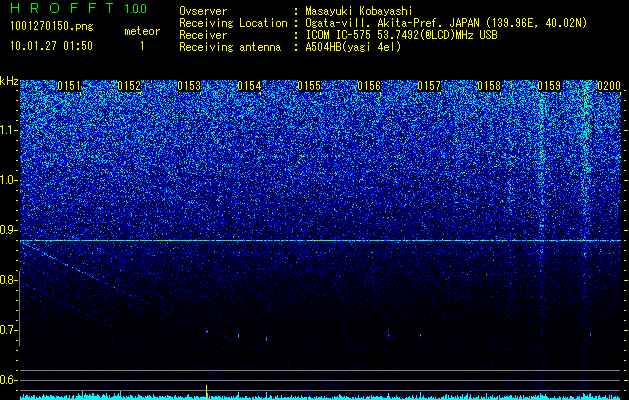Screen dimensions: 629x400
Task: Click the 0152 time marker
Action: coord(129,86)
